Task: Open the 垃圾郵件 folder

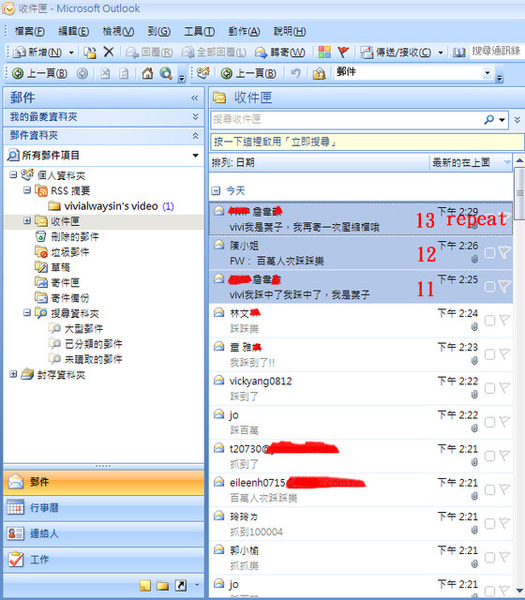Action: tap(62, 252)
